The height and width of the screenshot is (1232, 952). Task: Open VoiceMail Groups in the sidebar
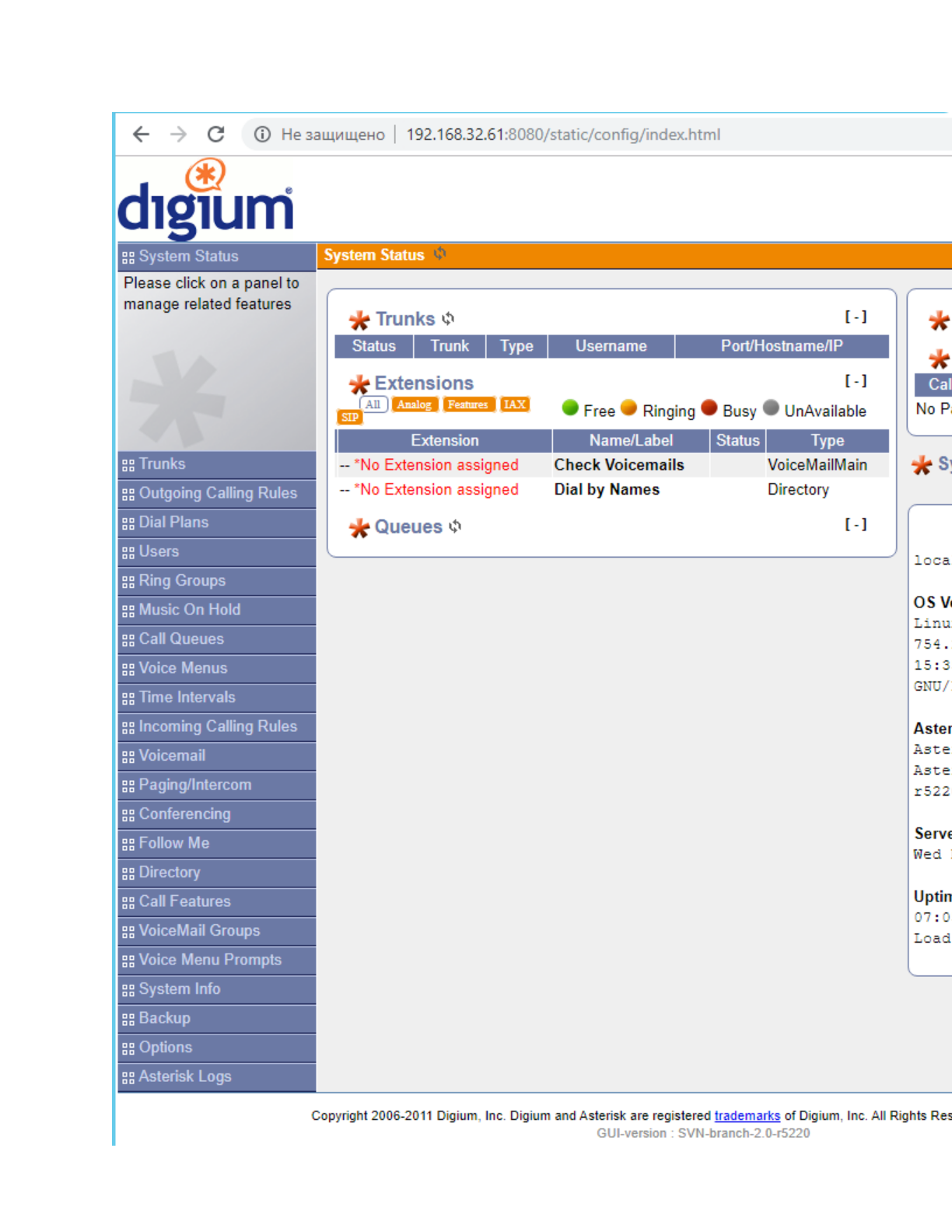tap(217, 931)
